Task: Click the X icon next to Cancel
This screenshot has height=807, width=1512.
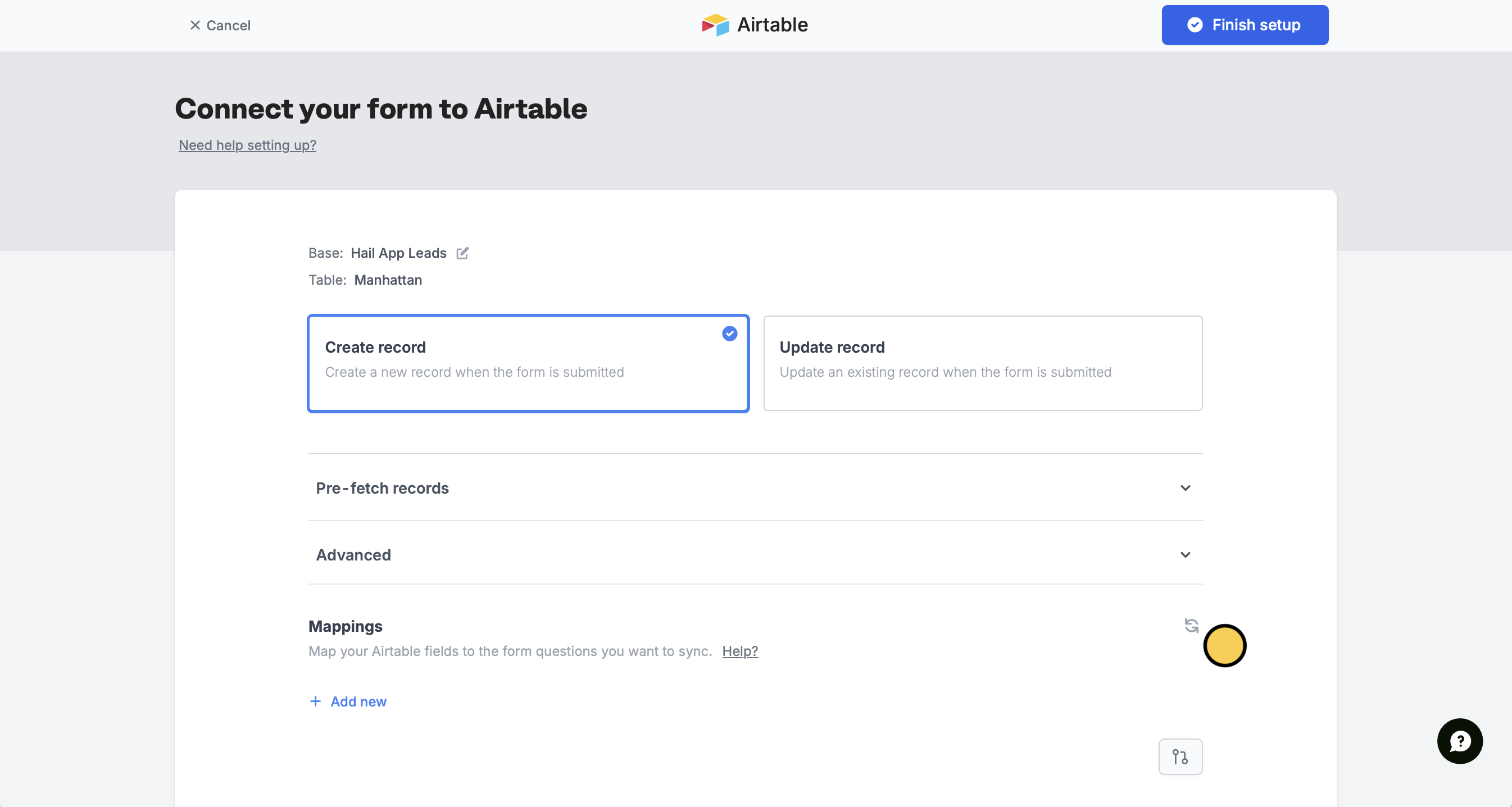Action: 194,25
